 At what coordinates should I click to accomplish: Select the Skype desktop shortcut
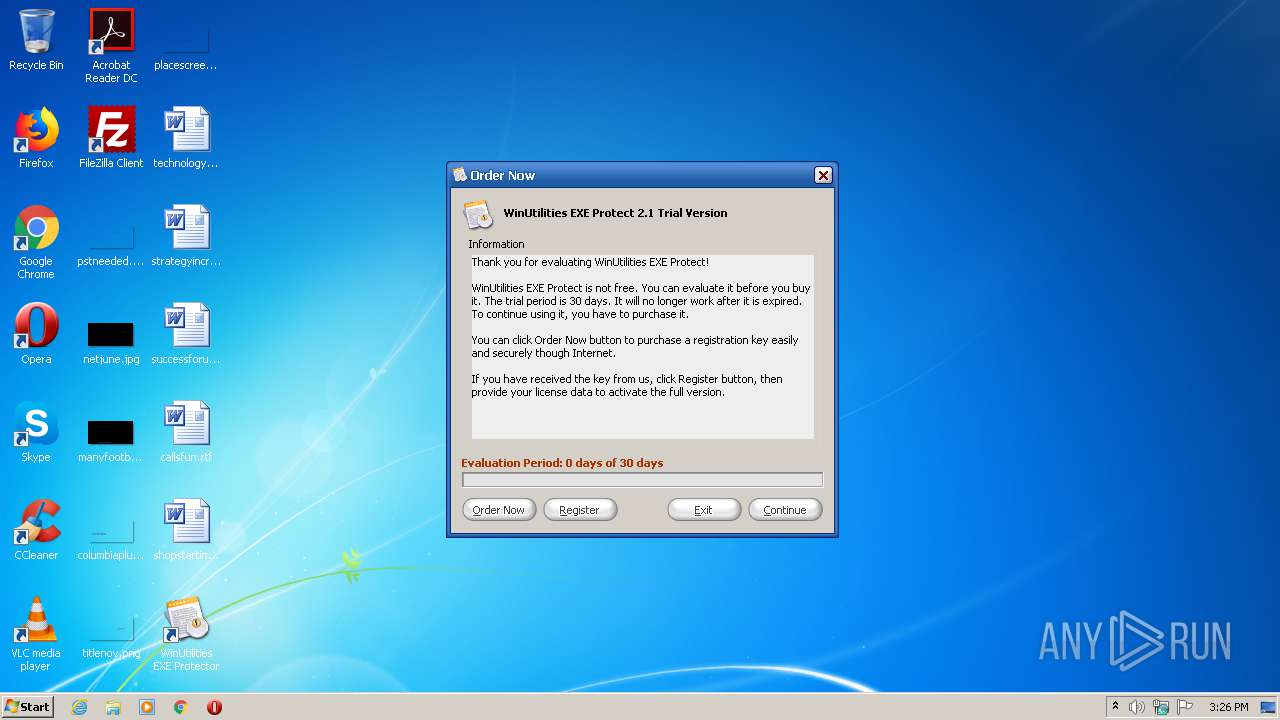pos(36,432)
